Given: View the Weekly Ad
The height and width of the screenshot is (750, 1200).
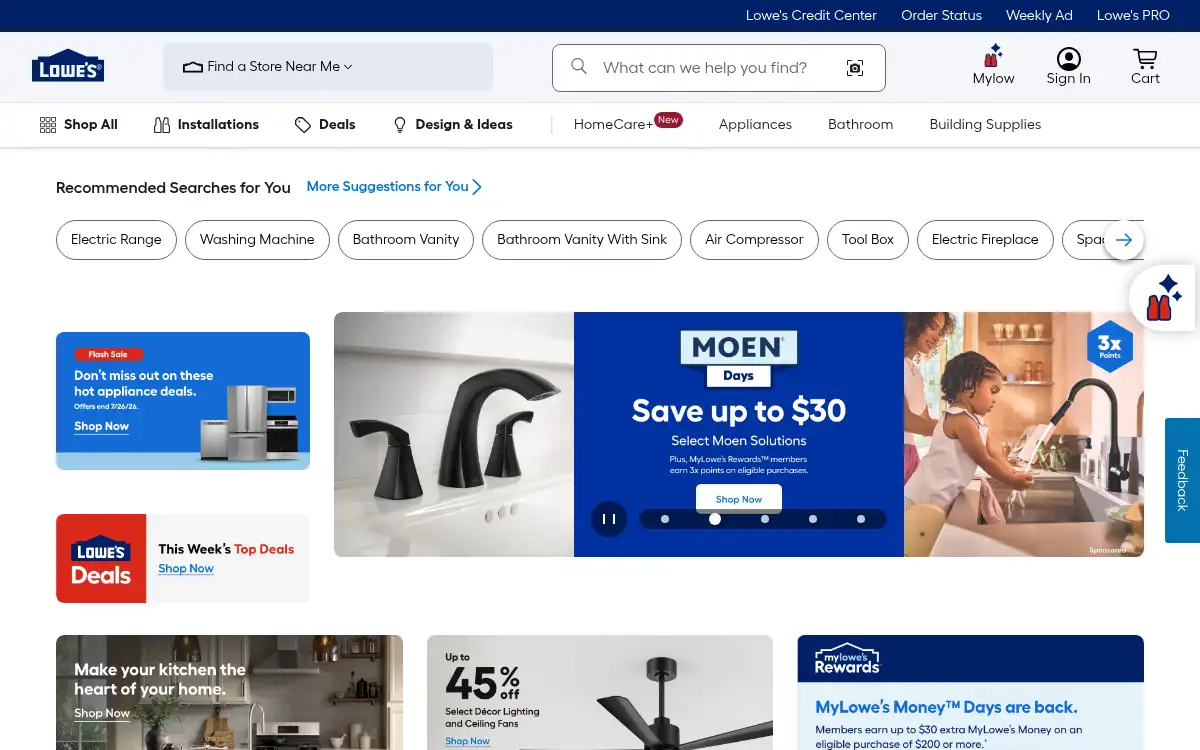Looking at the screenshot, I should (x=1039, y=16).
